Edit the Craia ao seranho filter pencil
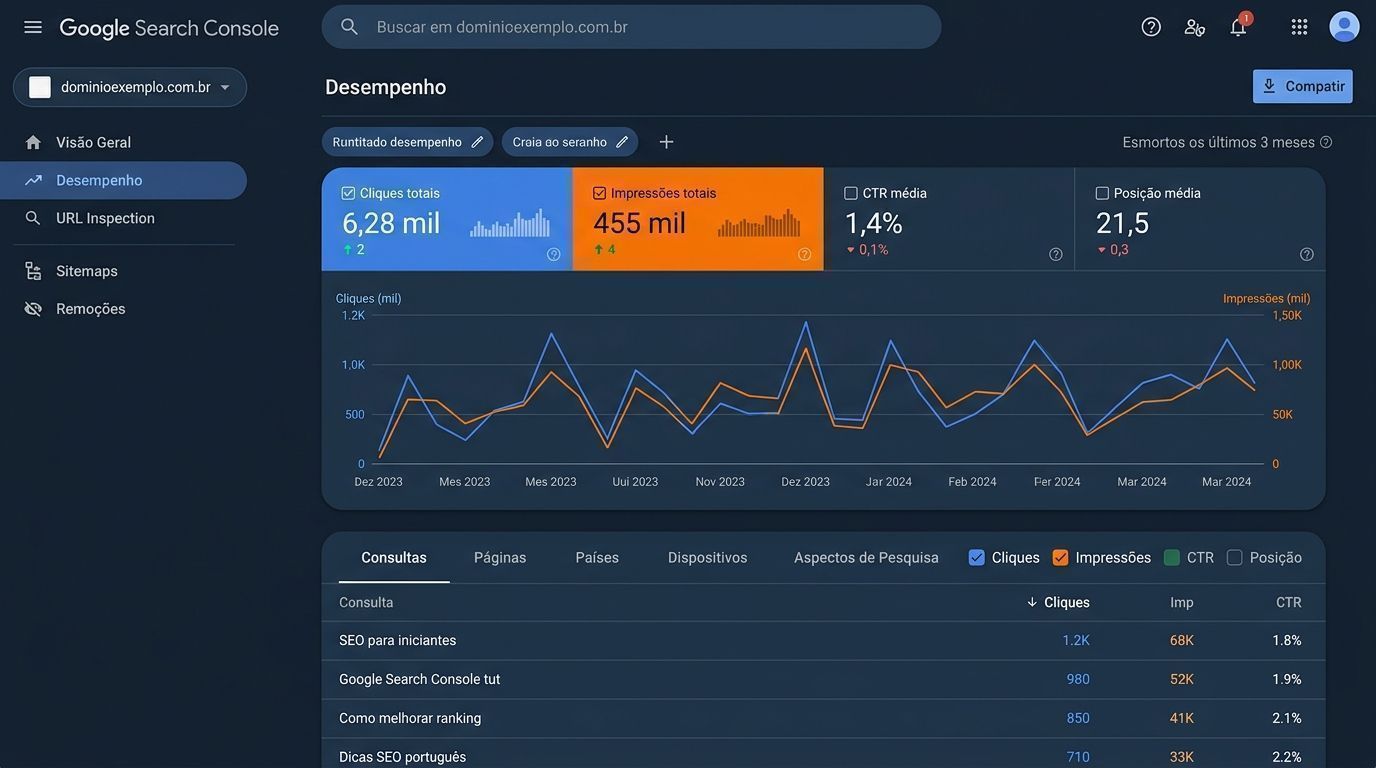Viewport: 1376px width, 768px height. [622, 142]
